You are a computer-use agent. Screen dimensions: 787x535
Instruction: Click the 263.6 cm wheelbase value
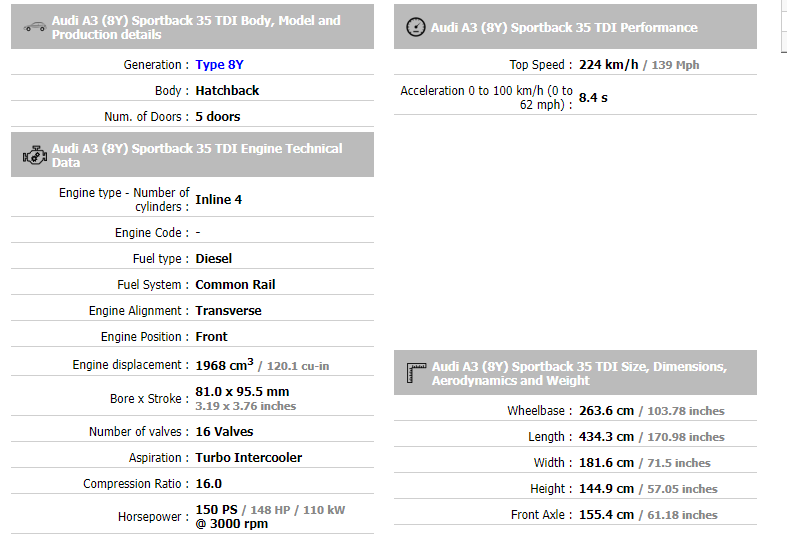coord(606,411)
